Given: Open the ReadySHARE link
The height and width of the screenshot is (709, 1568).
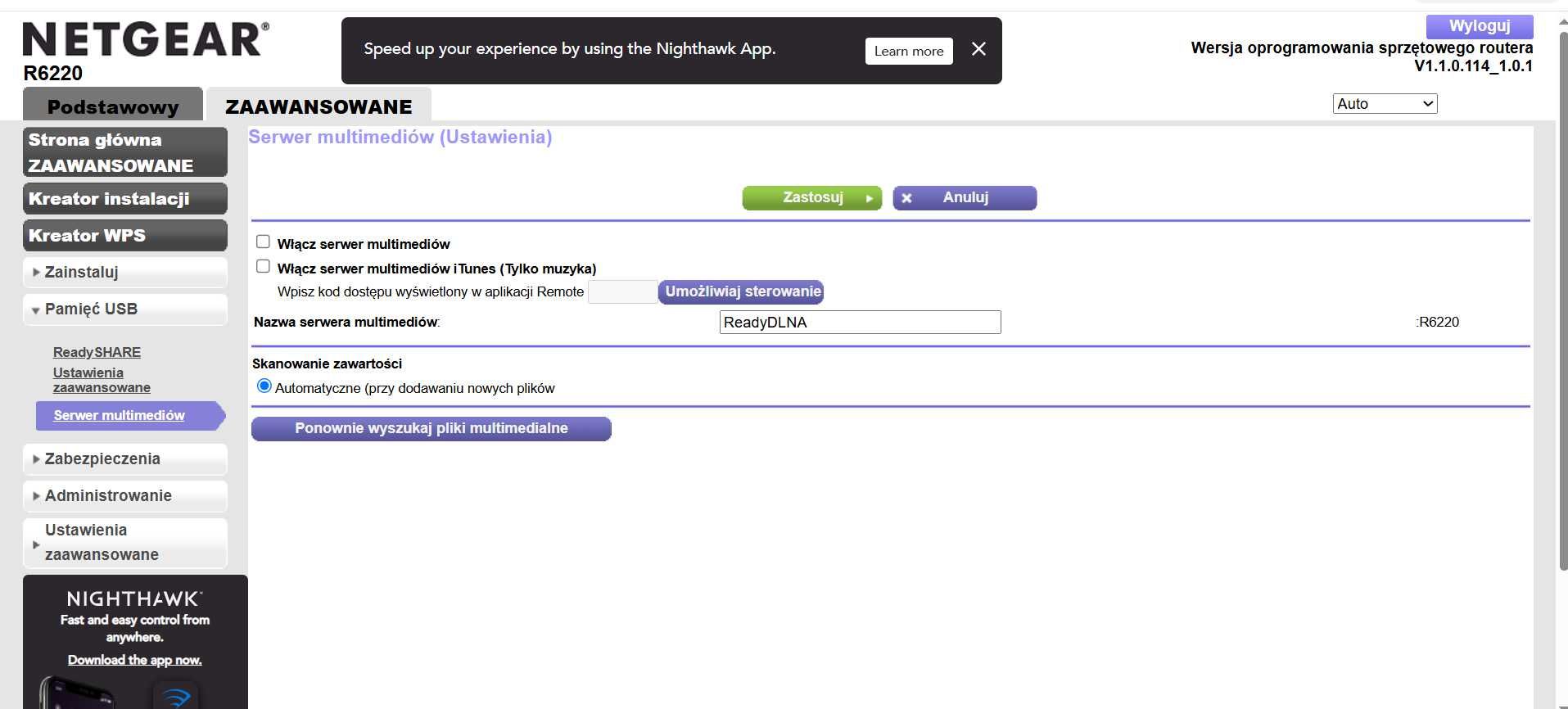Looking at the screenshot, I should [97, 352].
